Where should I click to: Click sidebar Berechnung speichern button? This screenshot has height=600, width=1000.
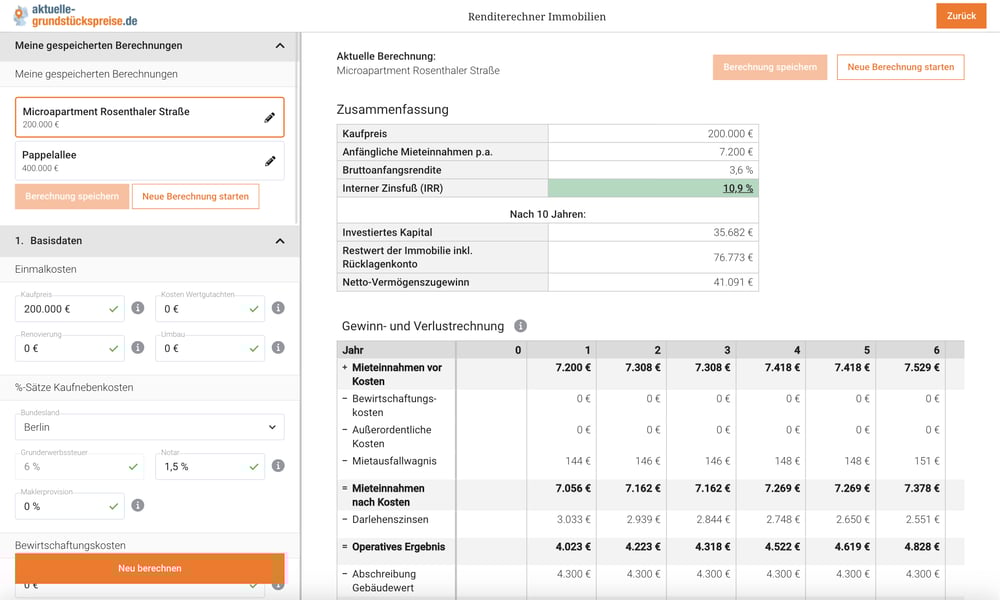coord(72,196)
